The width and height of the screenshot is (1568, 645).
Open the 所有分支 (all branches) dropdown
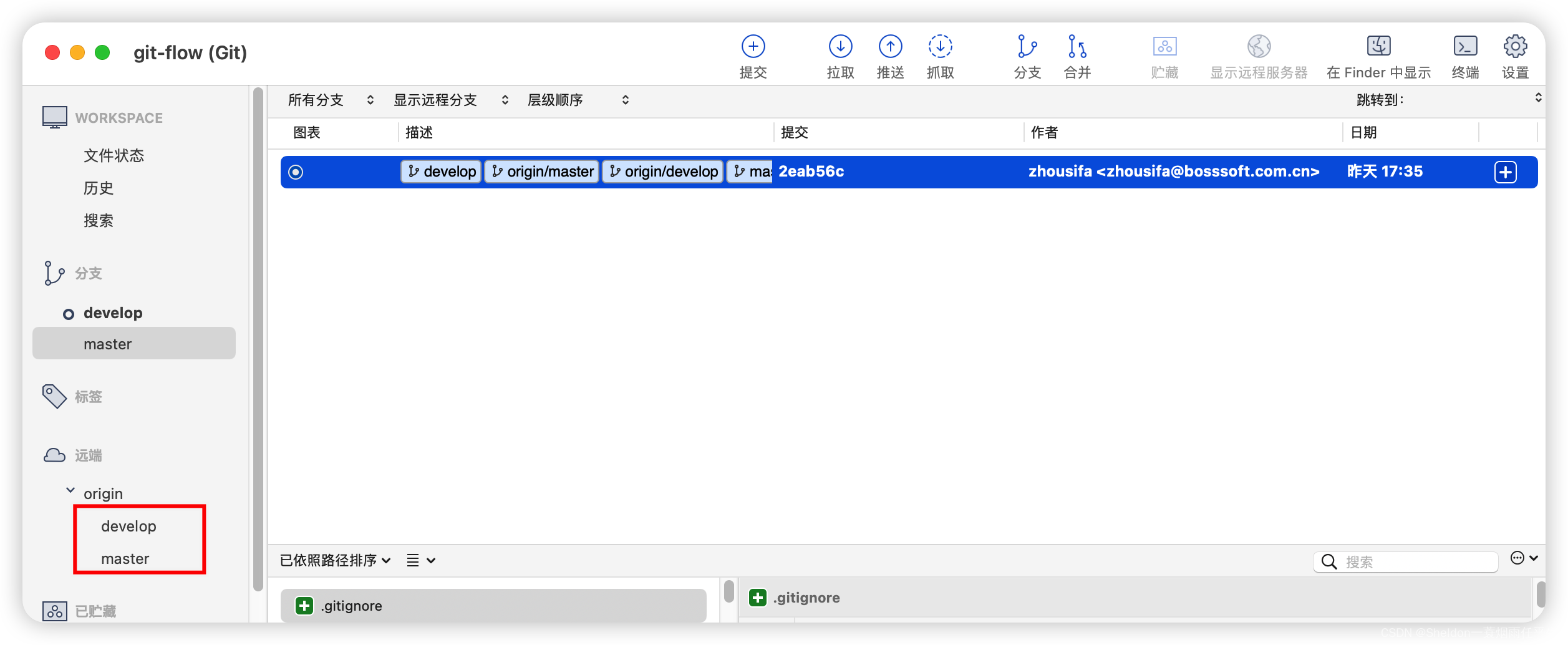point(331,100)
